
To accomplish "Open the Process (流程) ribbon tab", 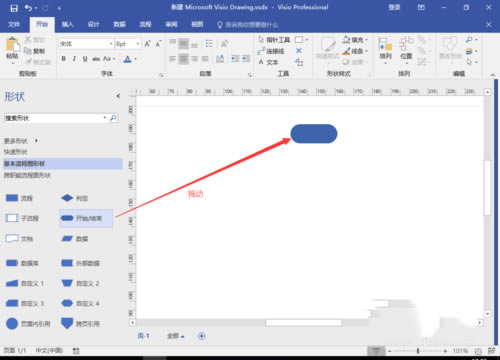I will pos(145,24).
